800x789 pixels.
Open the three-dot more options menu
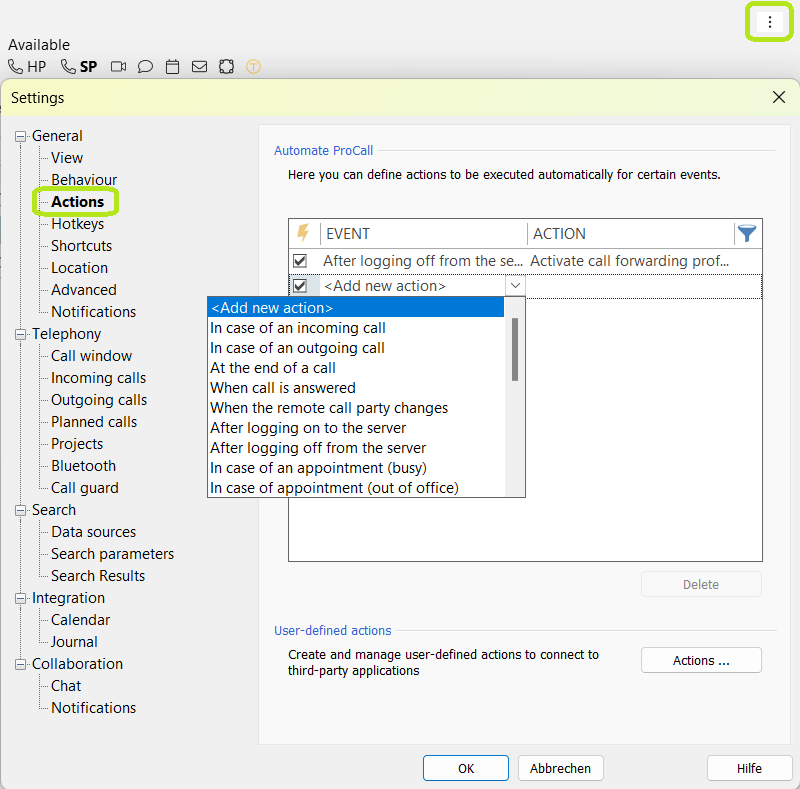tap(769, 22)
